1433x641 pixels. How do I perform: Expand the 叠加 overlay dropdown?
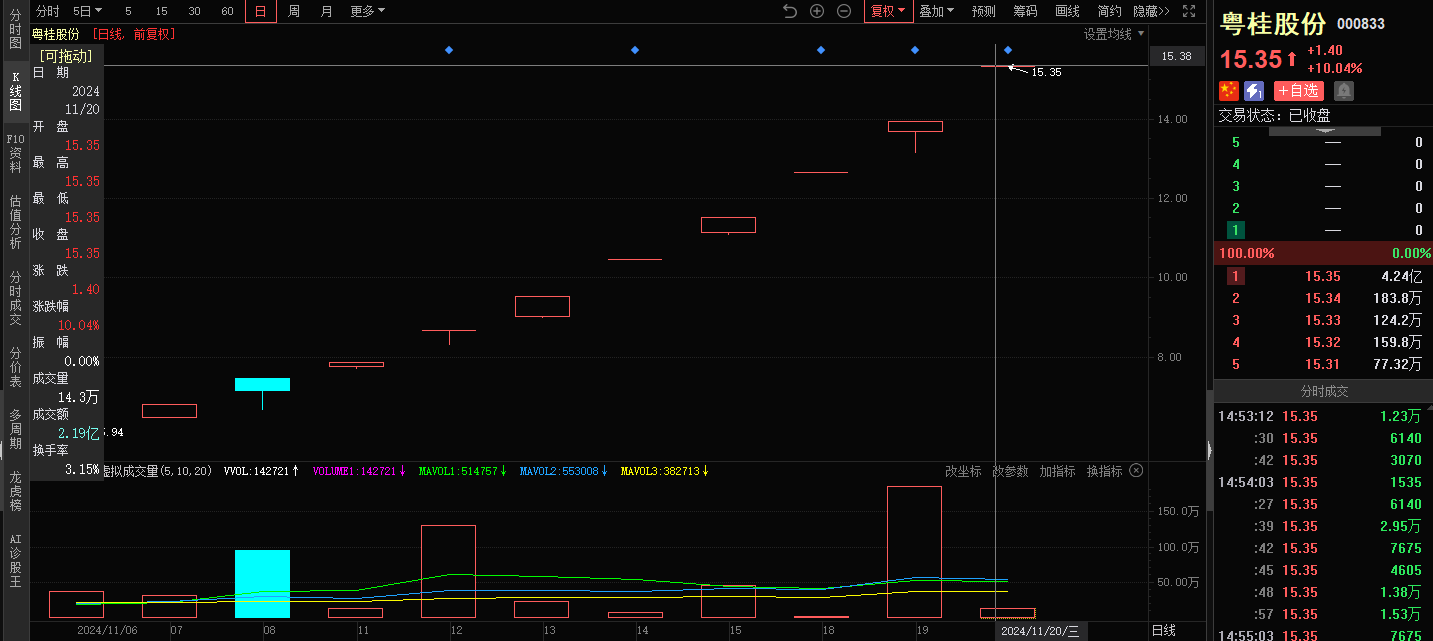click(x=936, y=11)
